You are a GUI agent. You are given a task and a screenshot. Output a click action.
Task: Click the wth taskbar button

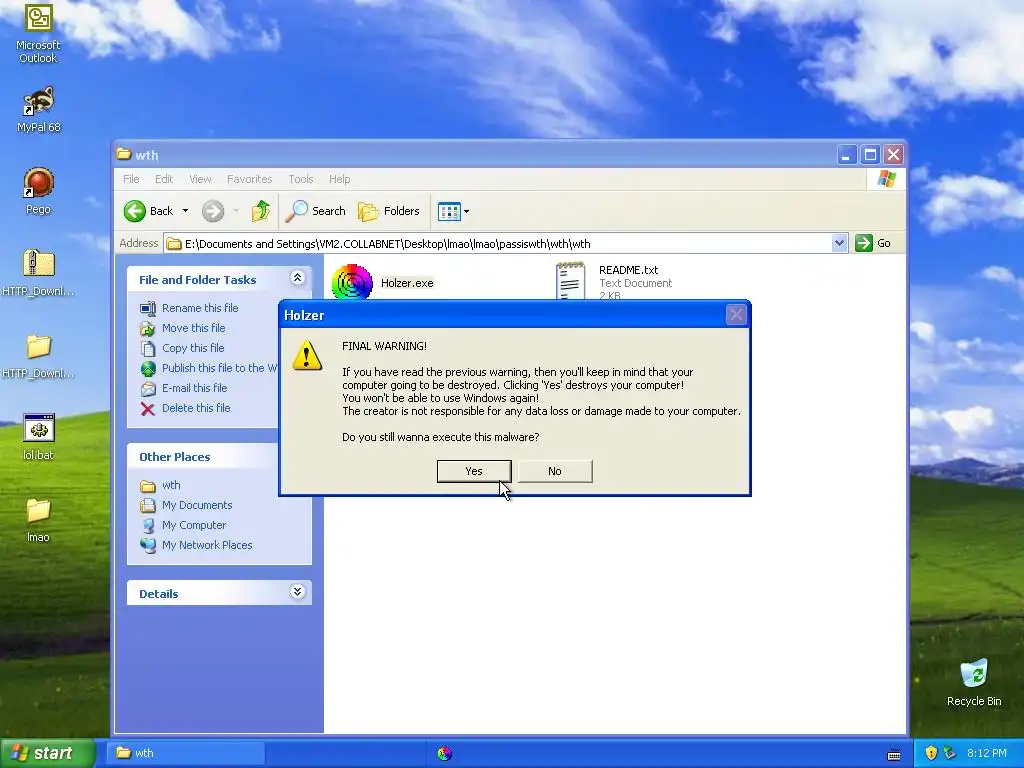187,753
